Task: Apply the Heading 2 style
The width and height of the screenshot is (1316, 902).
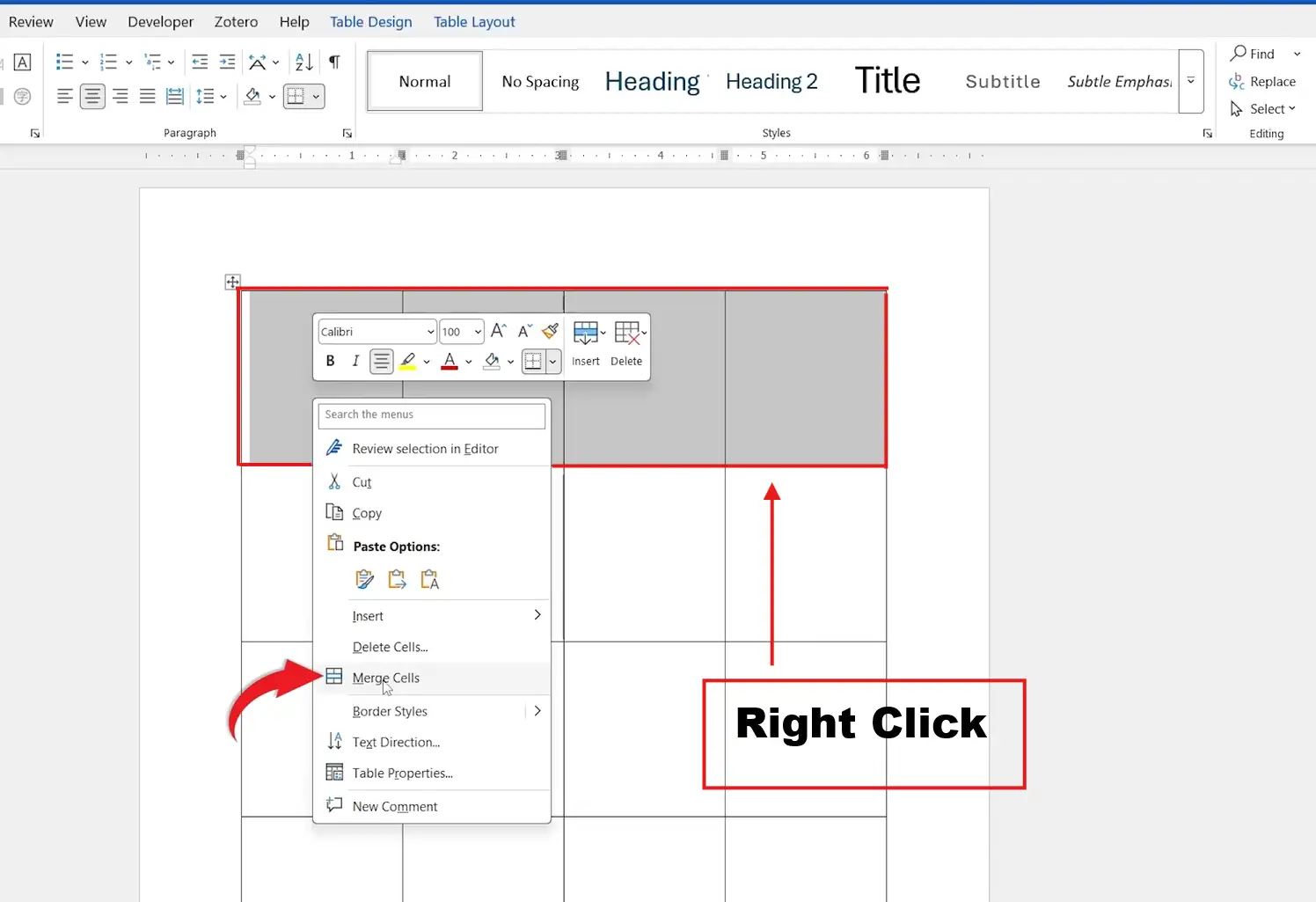Action: (771, 81)
